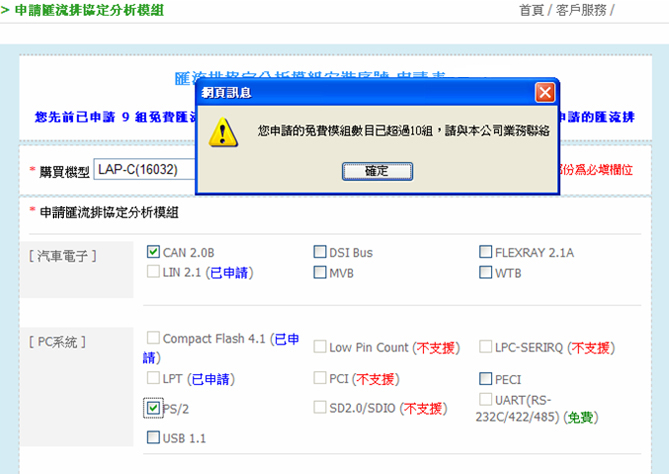Click the disabled LIN 2.1 checkbox
The image size is (669, 474).
[x=153, y=272]
